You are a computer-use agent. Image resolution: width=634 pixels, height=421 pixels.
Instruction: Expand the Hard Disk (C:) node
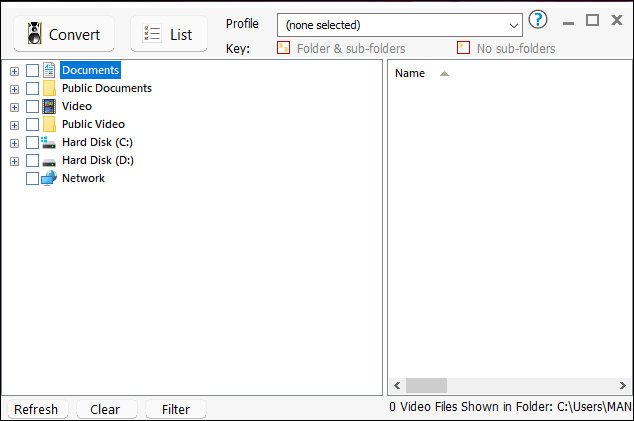pyautogui.click(x=15, y=143)
